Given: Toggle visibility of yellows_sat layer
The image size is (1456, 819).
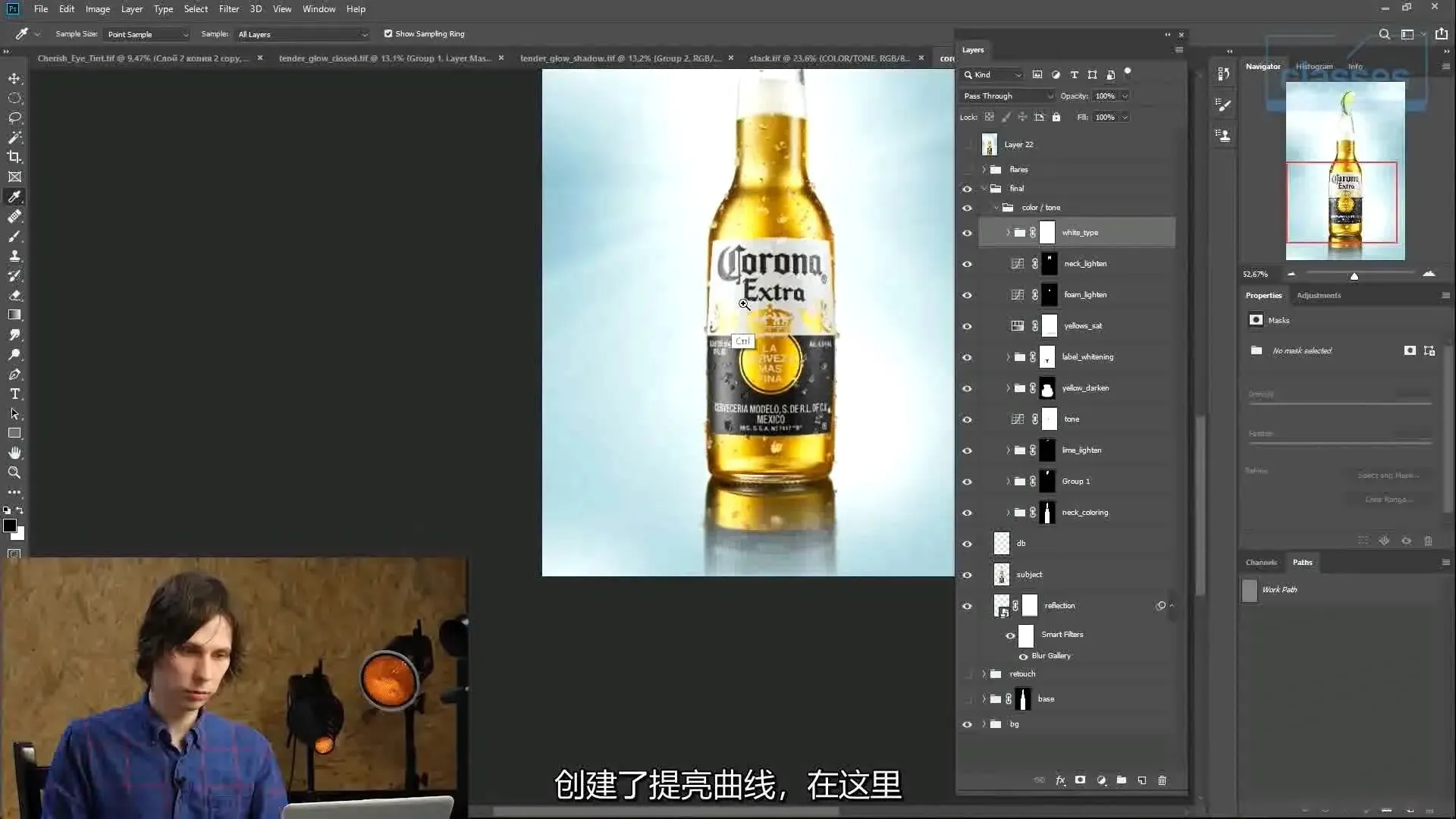Looking at the screenshot, I should pyautogui.click(x=967, y=326).
